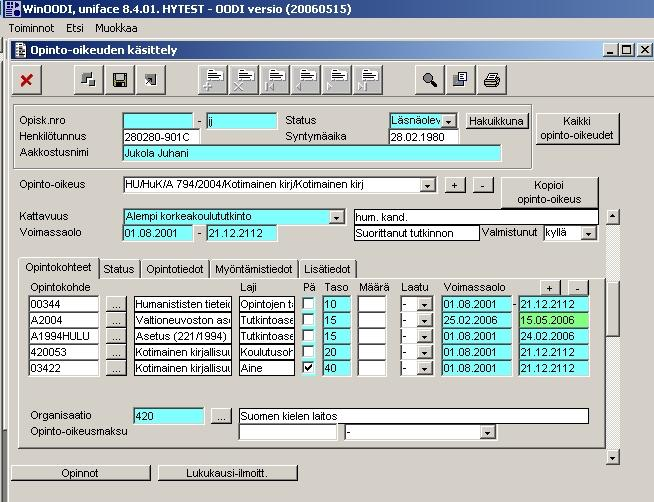Toggle Pä checkbox for row 420053

click(x=308, y=352)
